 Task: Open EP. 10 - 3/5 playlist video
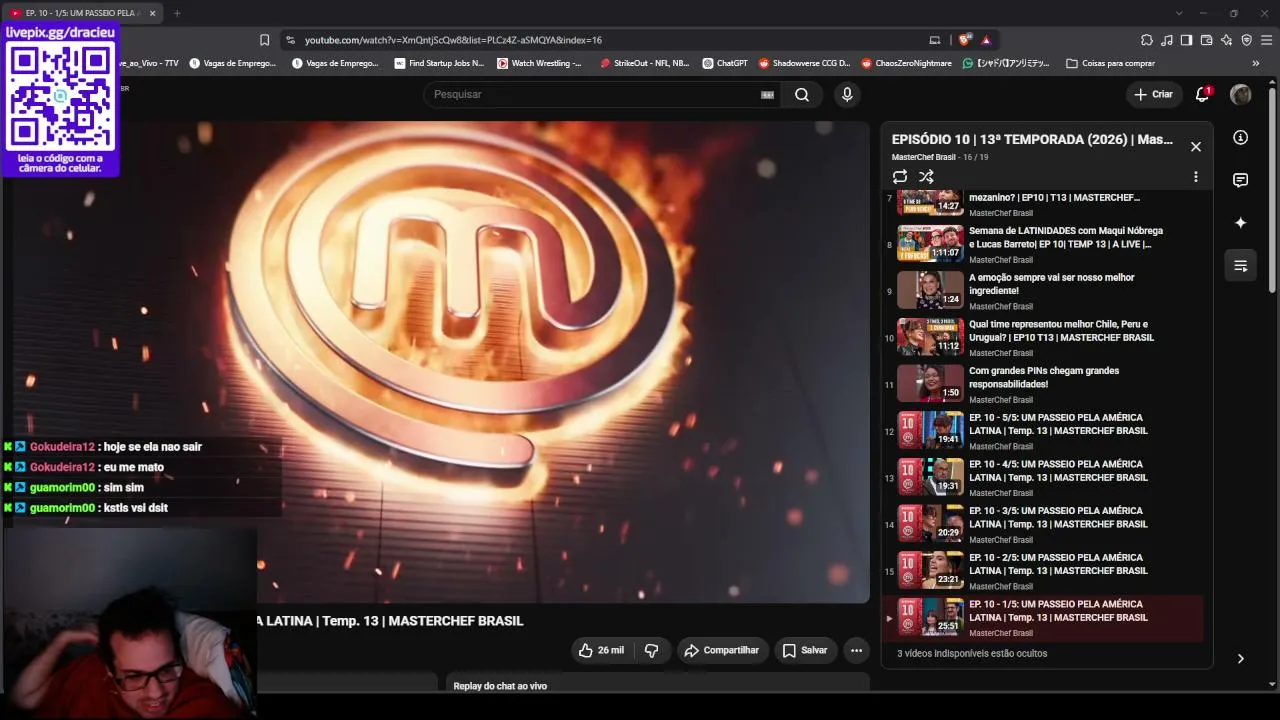[1044, 524]
